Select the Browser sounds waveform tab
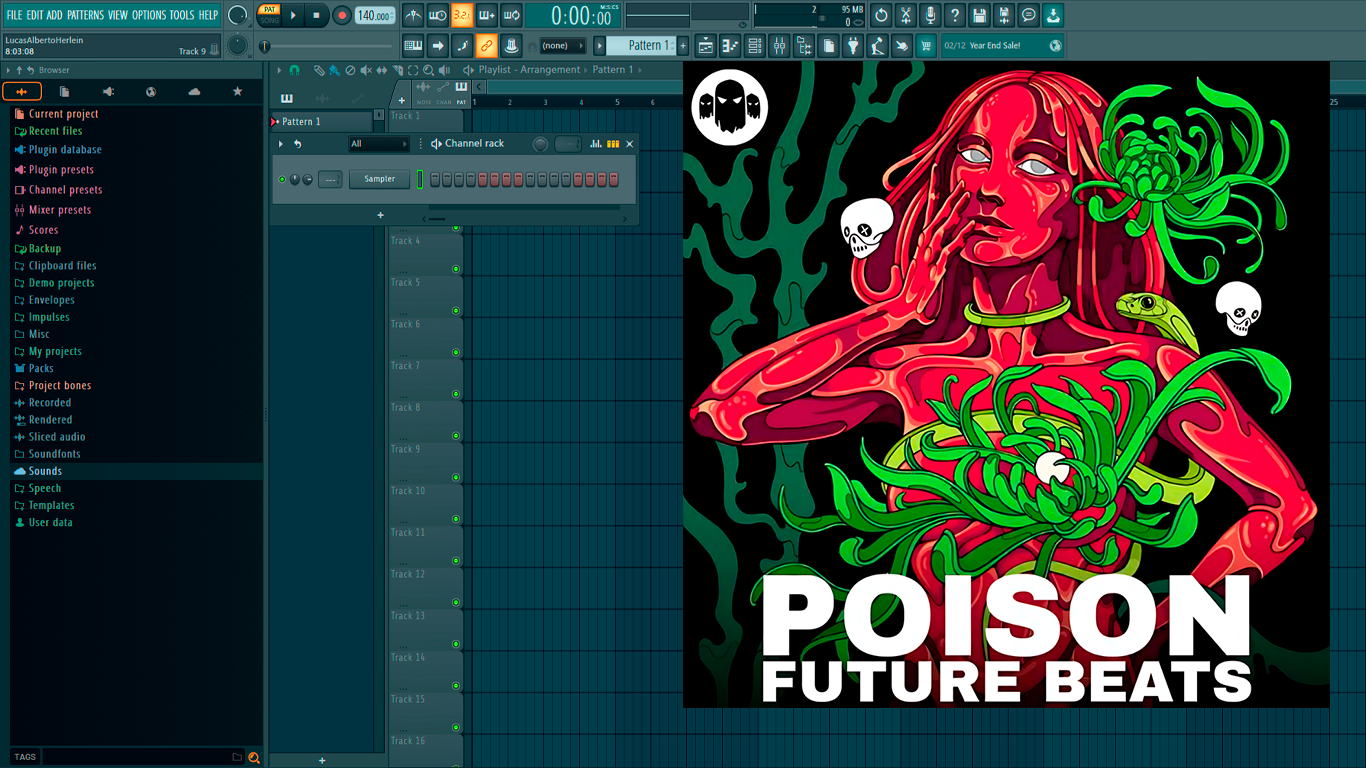 (x=22, y=91)
